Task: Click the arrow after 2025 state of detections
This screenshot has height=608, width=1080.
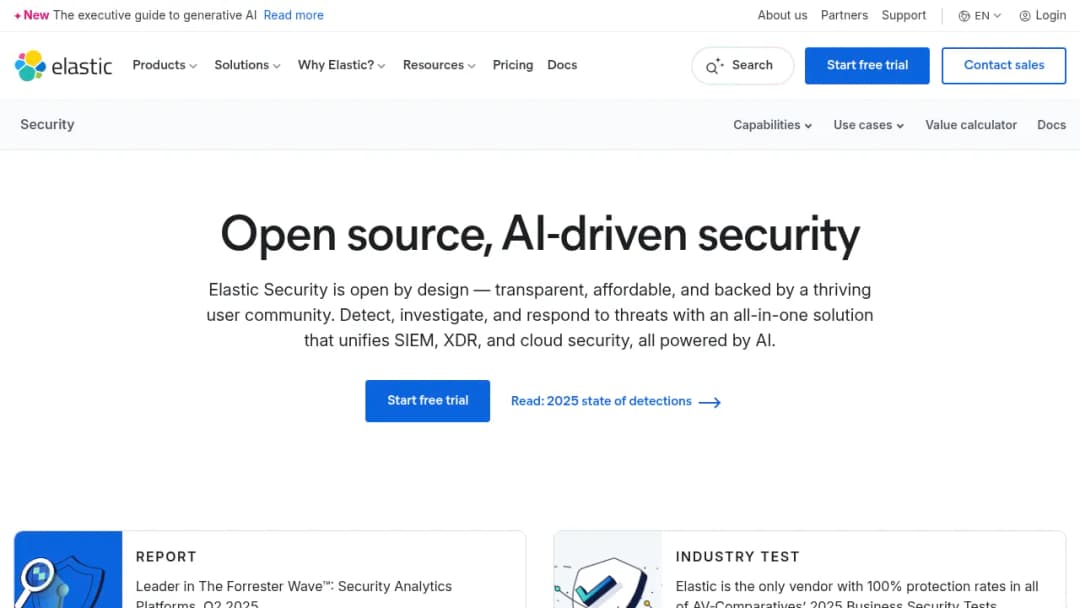Action: point(709,402)
